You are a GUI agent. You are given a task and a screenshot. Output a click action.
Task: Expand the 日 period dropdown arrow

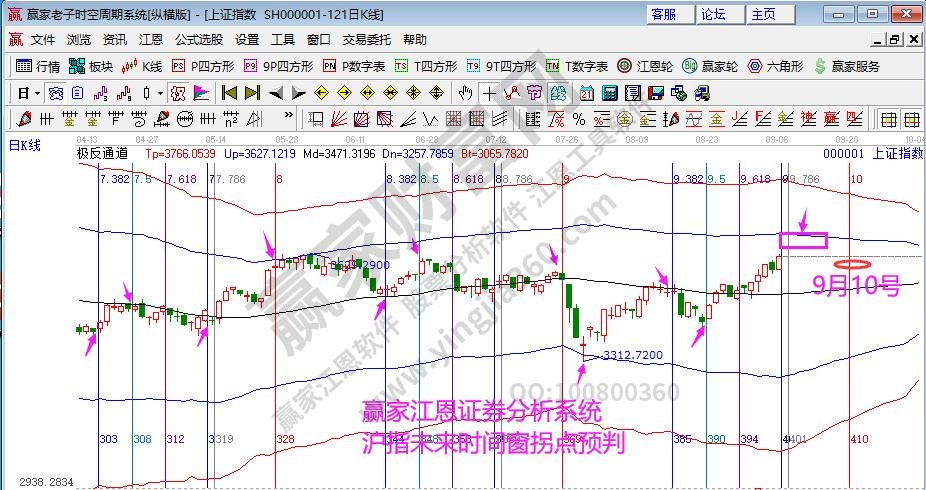(x=37, y=93)
